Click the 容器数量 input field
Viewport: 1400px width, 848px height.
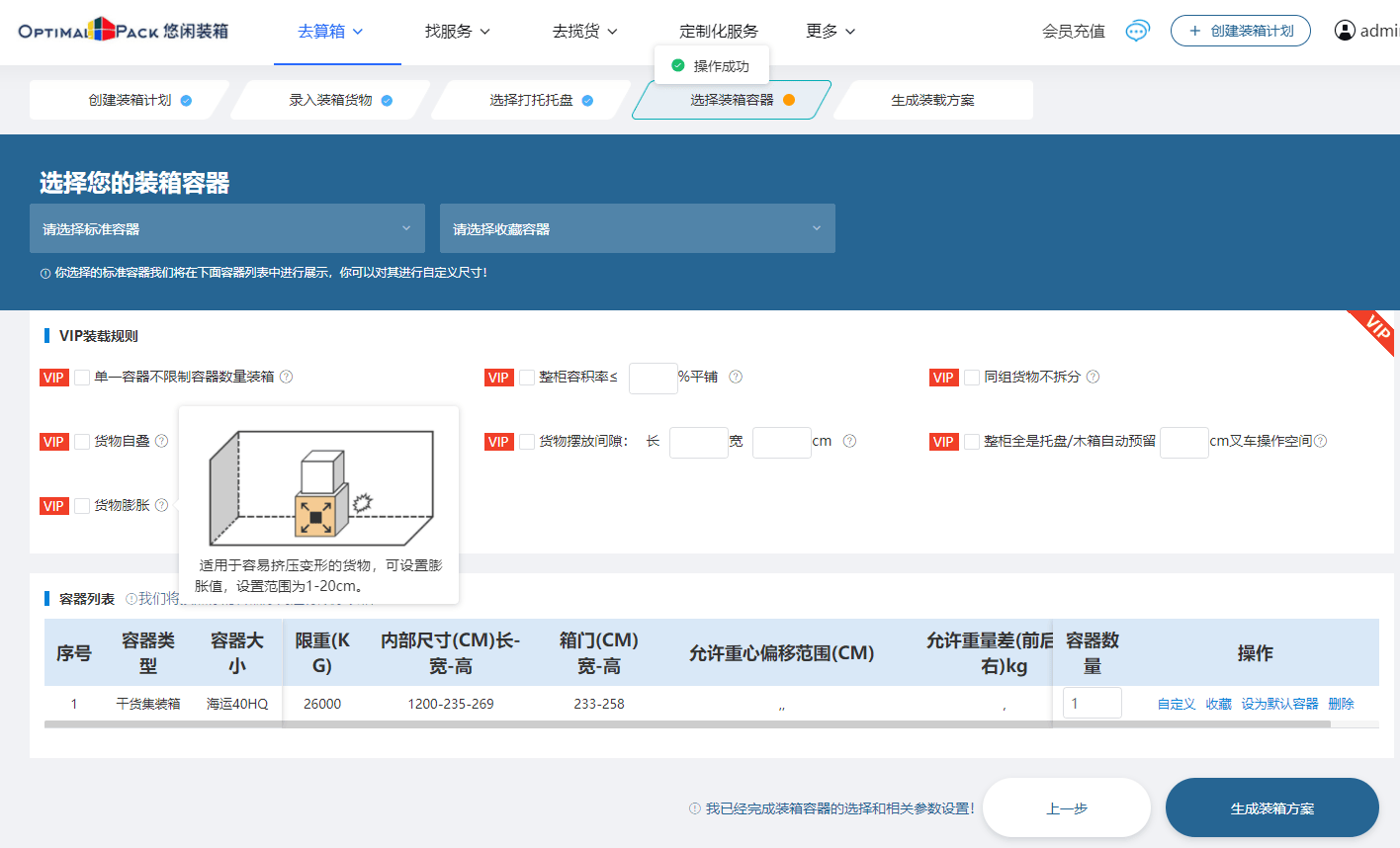1092,703
